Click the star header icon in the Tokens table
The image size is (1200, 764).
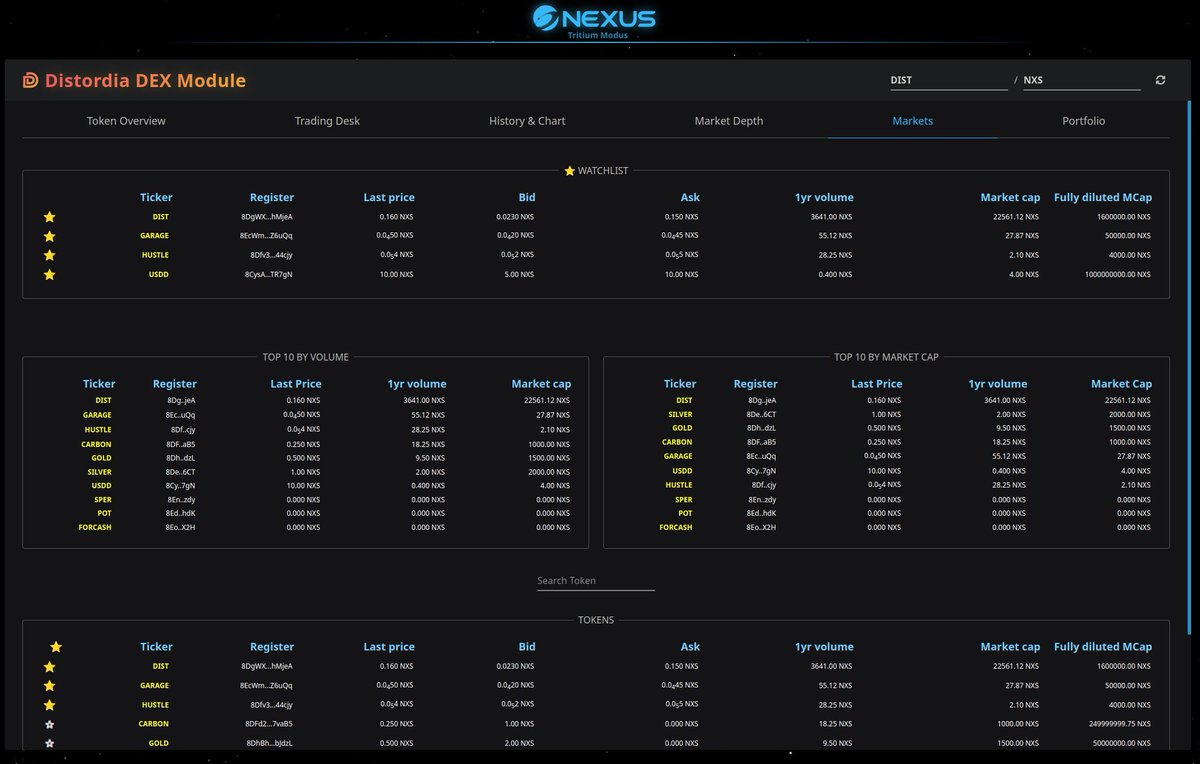coord(56,647)
